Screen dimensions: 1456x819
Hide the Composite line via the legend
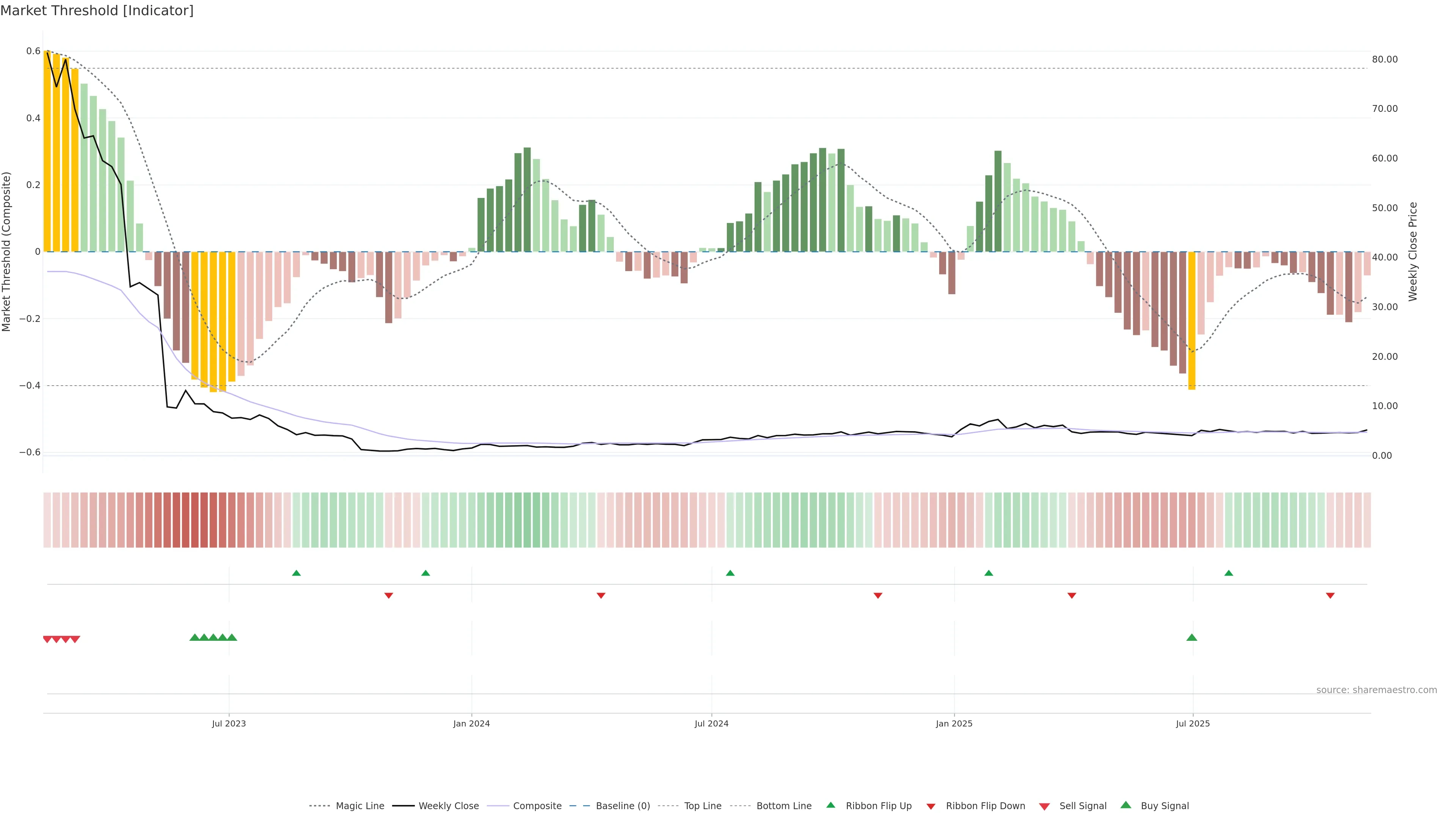(537, 806)
